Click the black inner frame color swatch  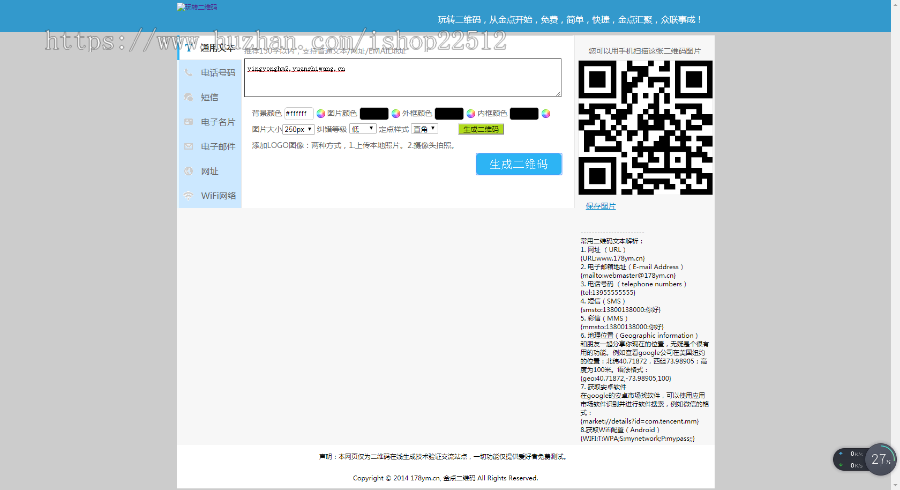coord(524,114)
